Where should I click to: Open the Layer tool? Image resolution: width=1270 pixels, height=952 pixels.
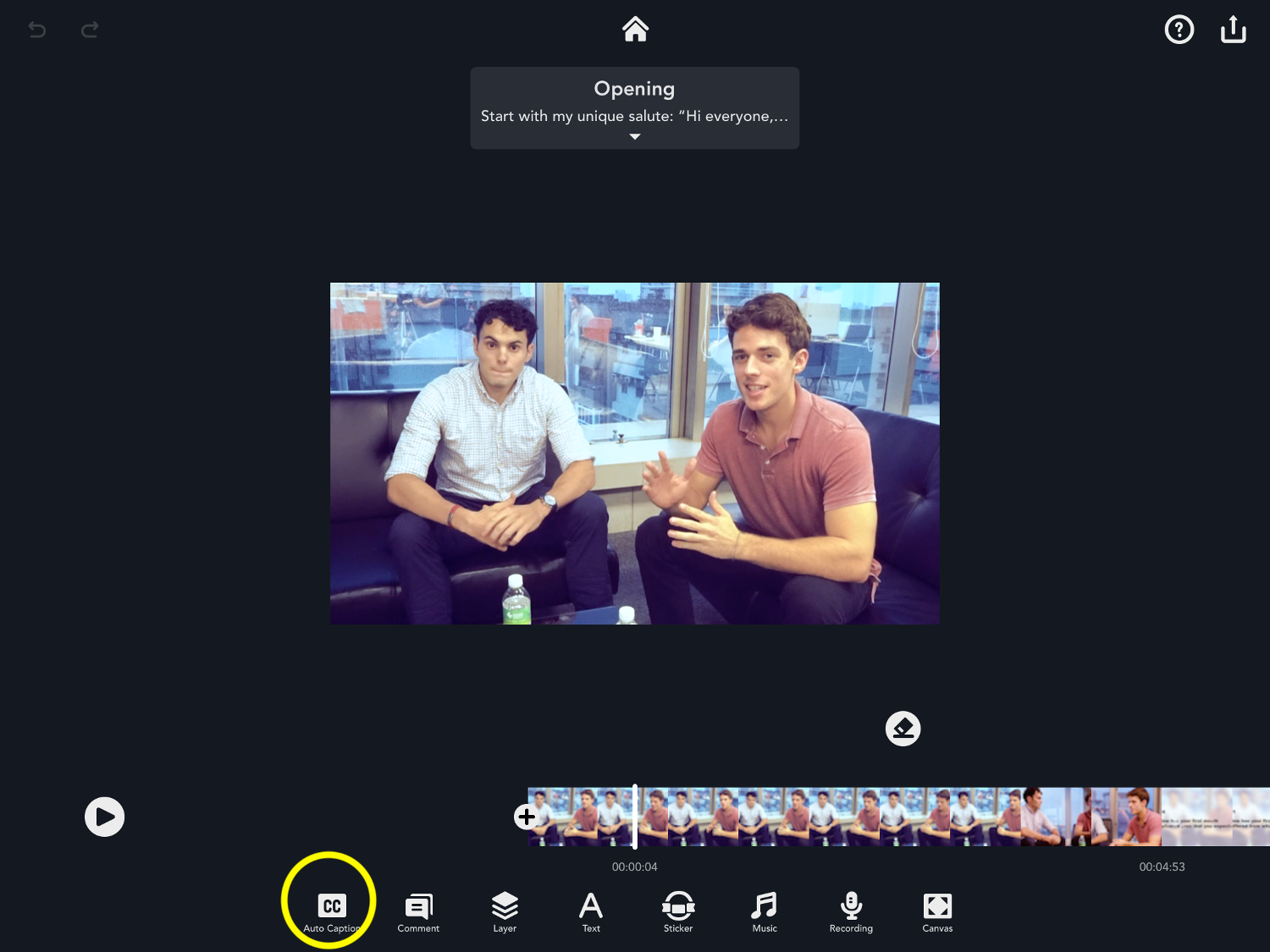[505, 911]
